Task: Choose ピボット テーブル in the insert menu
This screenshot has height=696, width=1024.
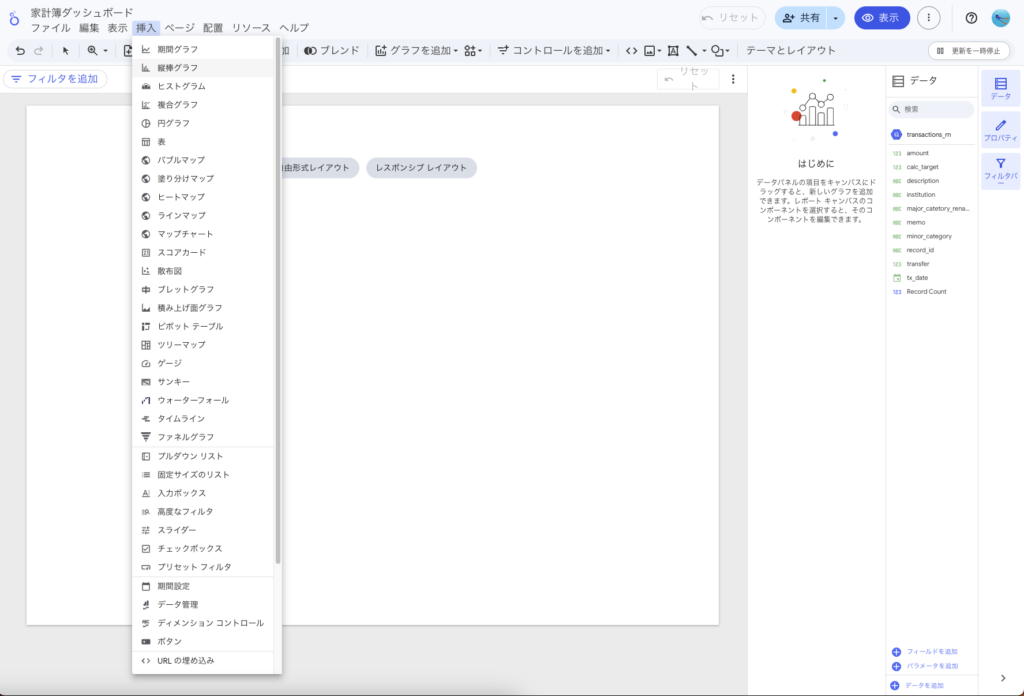Action: tap(190, 326)
